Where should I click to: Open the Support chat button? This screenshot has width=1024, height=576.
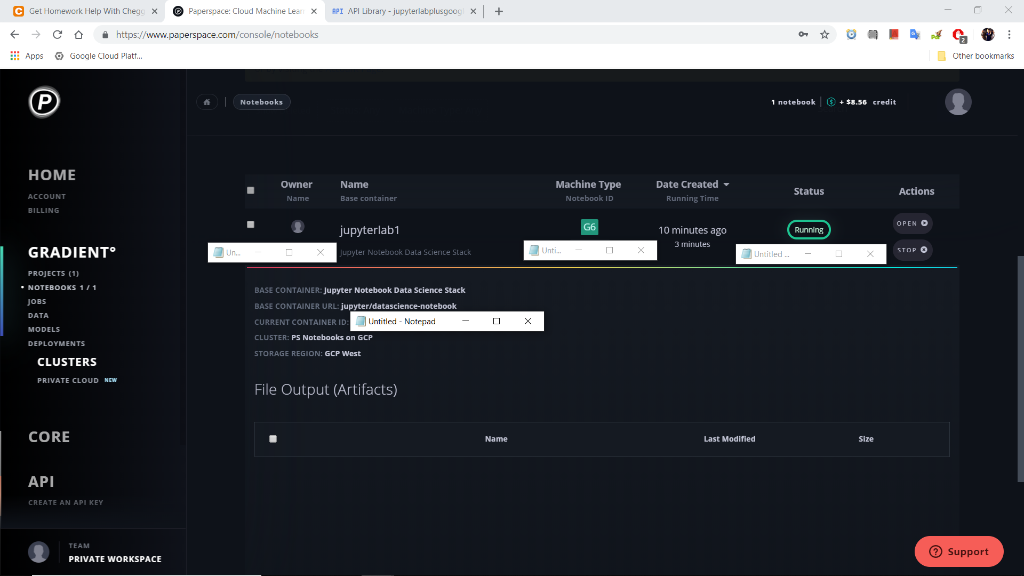(959, 552)
